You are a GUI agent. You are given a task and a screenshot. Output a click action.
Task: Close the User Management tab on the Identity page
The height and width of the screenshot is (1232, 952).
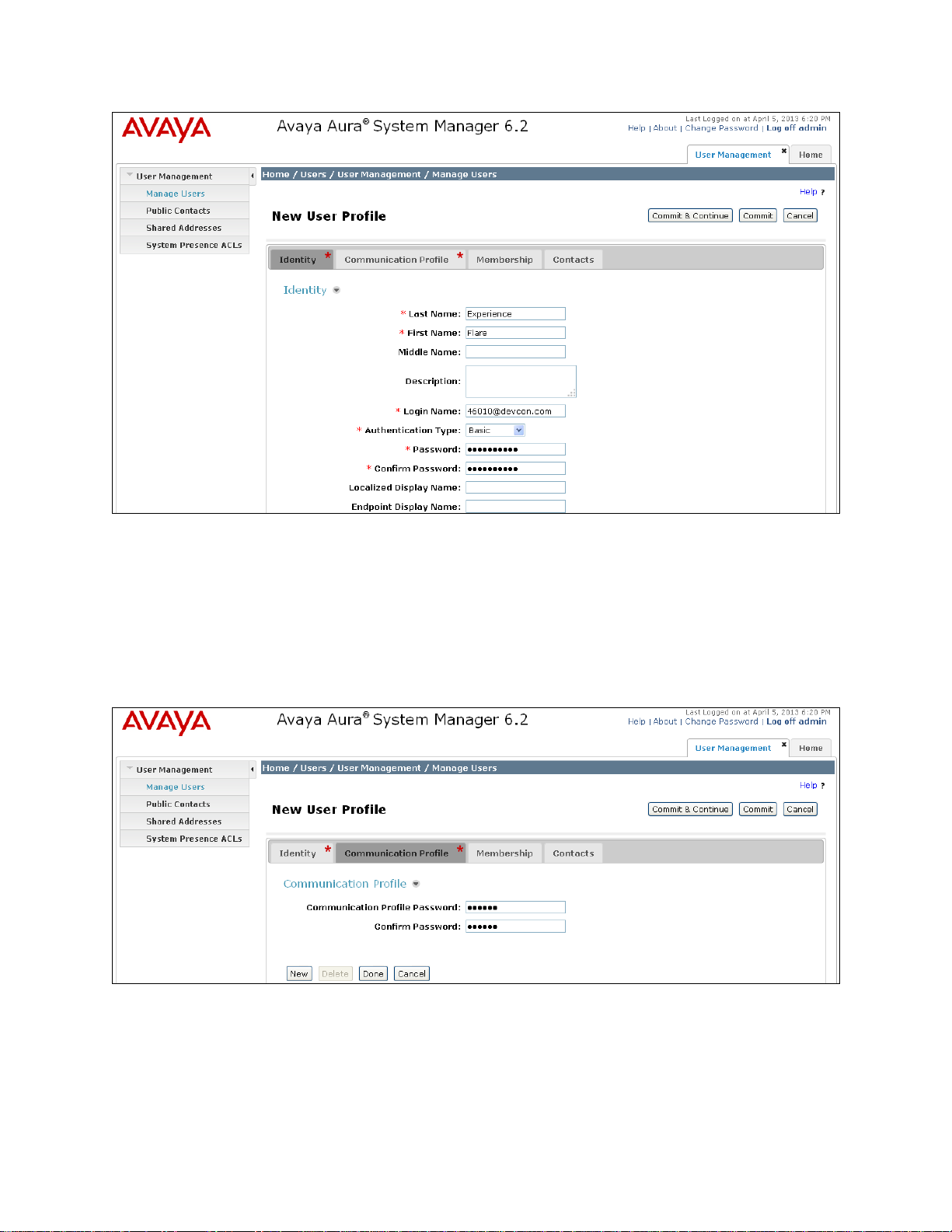[784, 151]
